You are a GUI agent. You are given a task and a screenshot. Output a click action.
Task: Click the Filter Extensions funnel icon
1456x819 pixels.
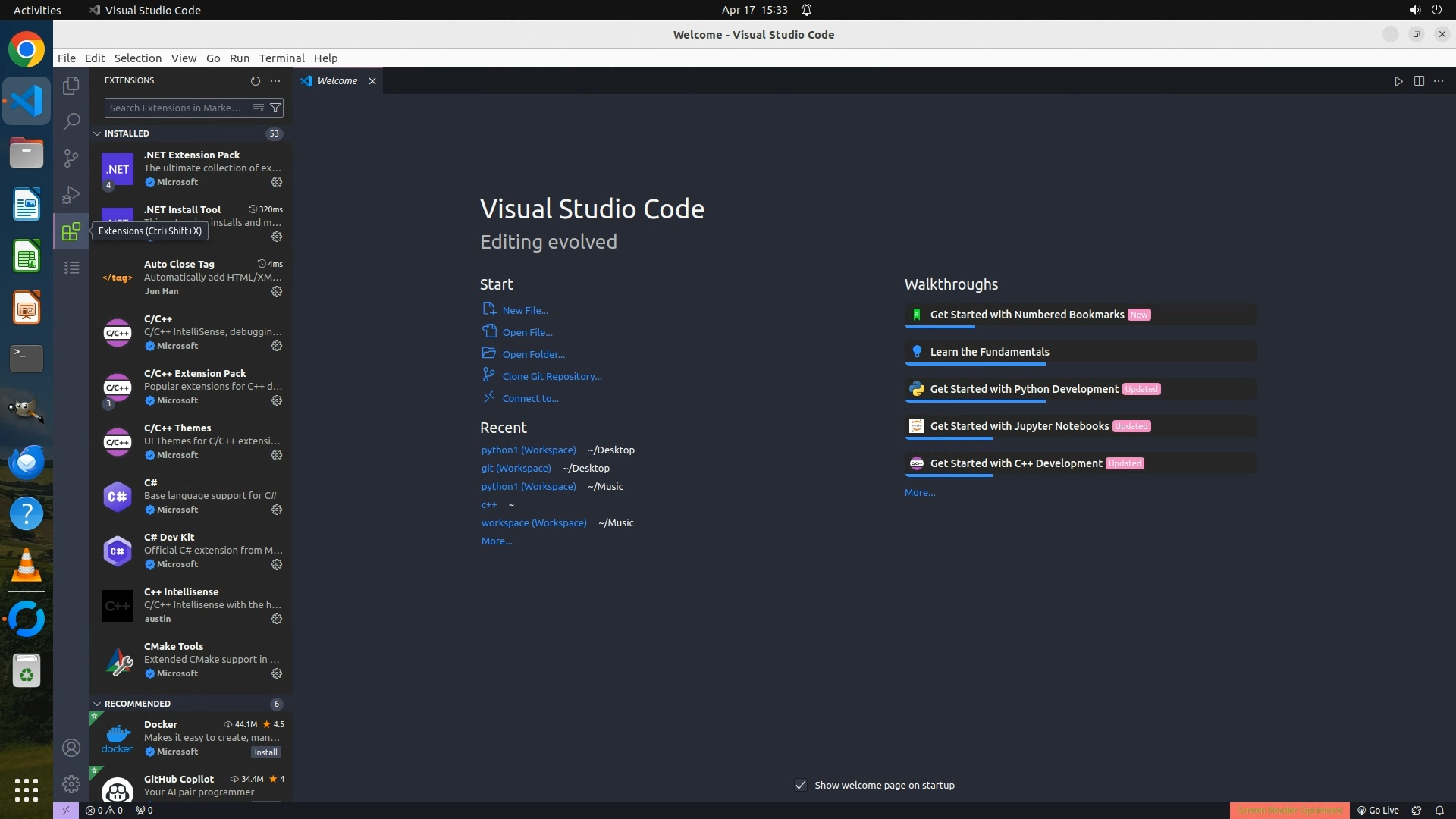click(x=276, y=108)
